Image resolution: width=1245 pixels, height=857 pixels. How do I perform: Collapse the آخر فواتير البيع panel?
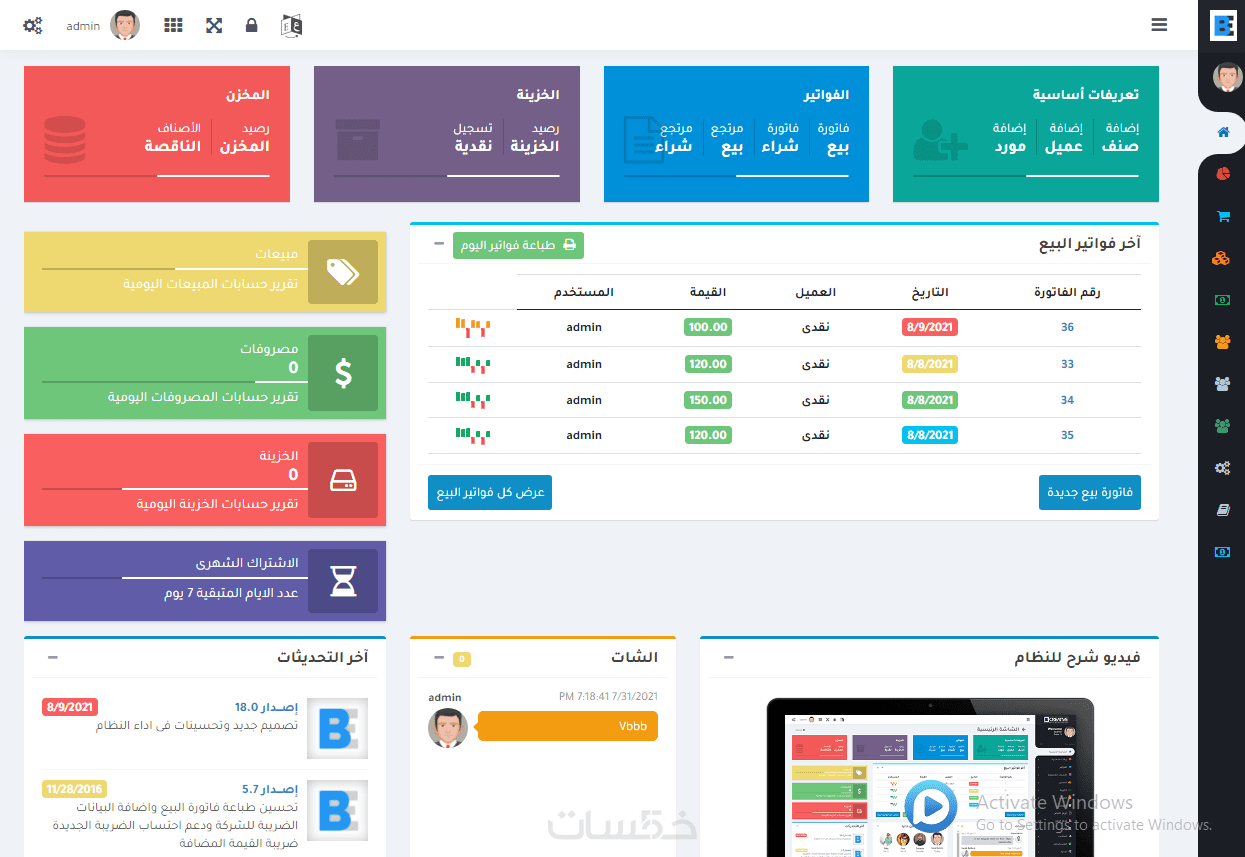coord(439,244)
